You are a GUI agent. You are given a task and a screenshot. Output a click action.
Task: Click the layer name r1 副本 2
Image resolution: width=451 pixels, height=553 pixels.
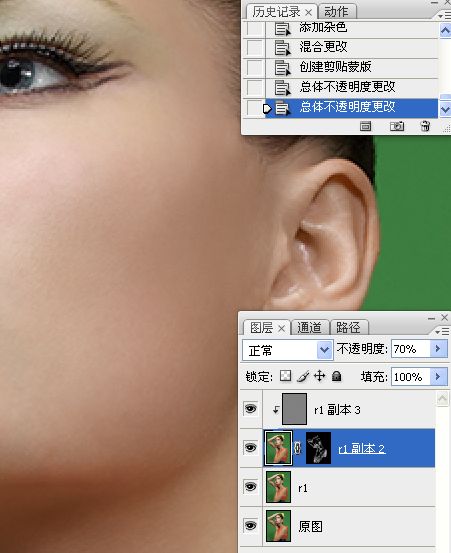click(x=361, y=449)
